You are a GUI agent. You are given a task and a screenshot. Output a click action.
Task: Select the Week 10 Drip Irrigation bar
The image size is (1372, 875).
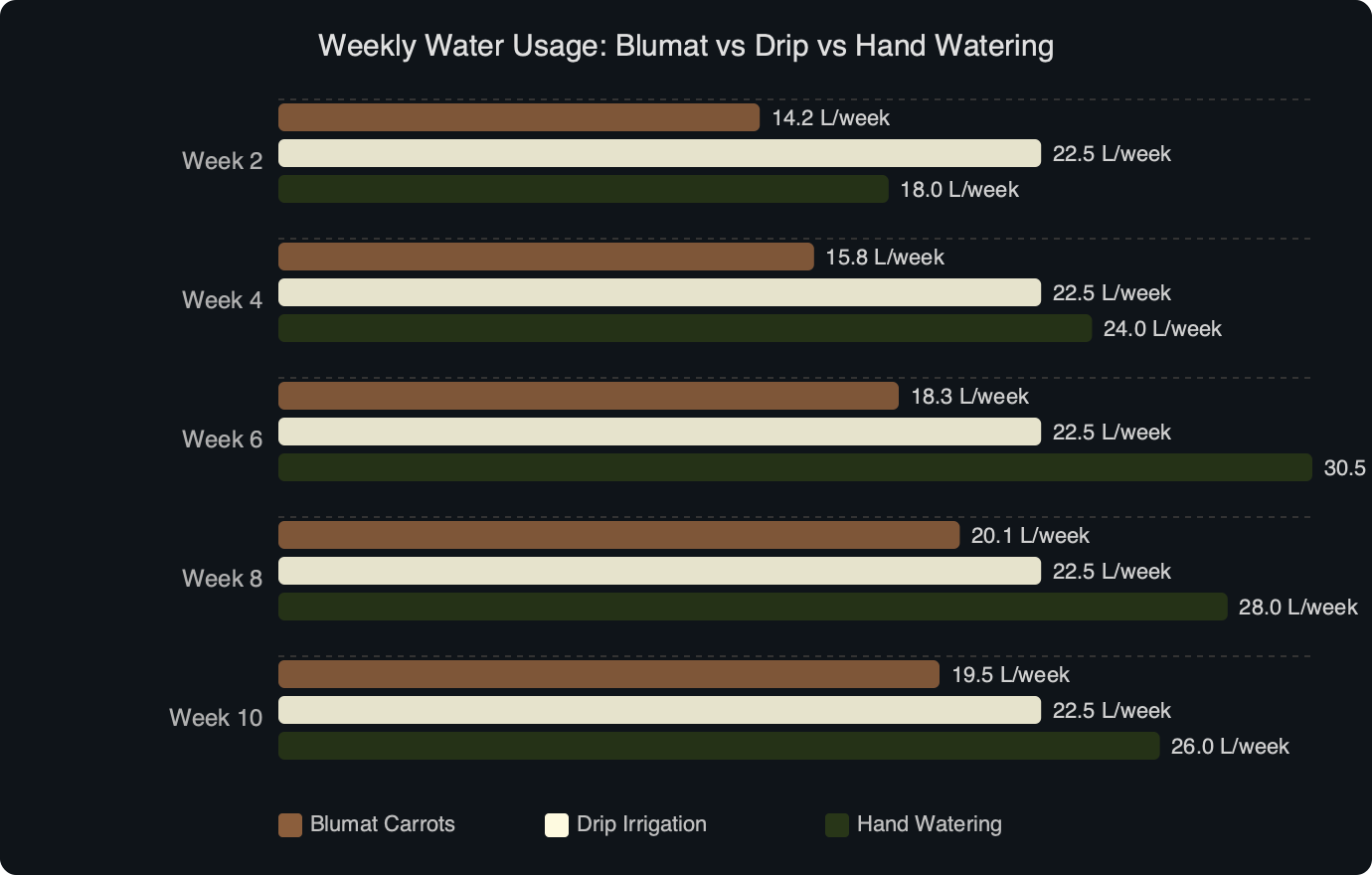tap(659, 710)
